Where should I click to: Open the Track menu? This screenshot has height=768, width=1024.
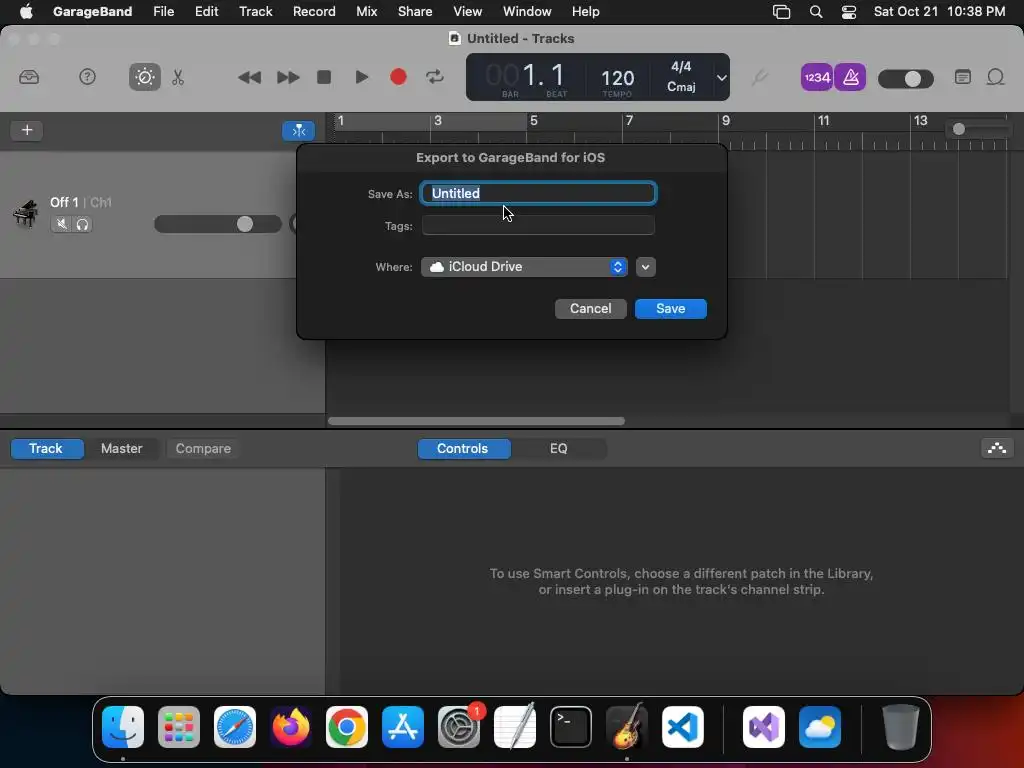(255, 11)
